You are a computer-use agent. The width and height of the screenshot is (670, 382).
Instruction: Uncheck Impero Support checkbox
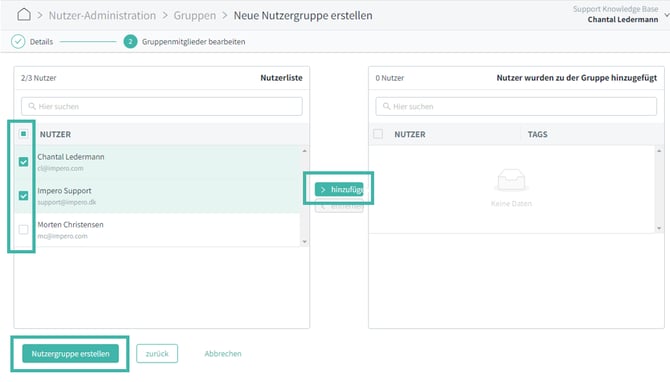pos(24,195)
